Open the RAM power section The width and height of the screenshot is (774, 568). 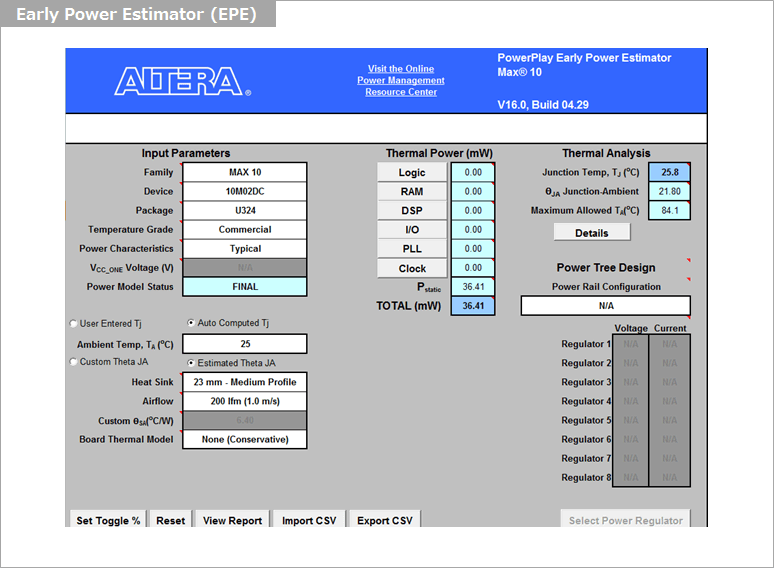[412, 191]
